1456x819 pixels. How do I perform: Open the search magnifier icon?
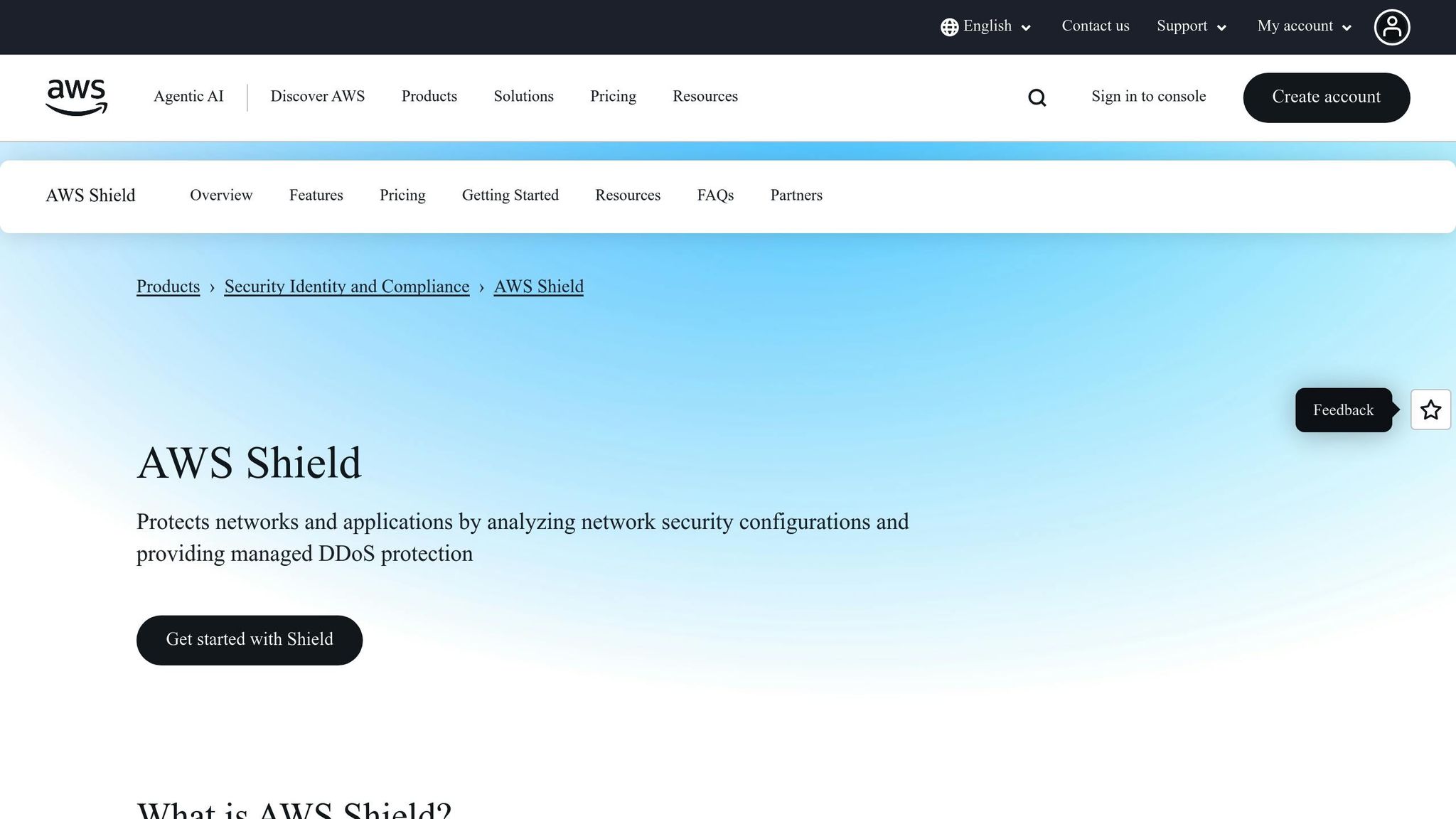pos(1037,97)
